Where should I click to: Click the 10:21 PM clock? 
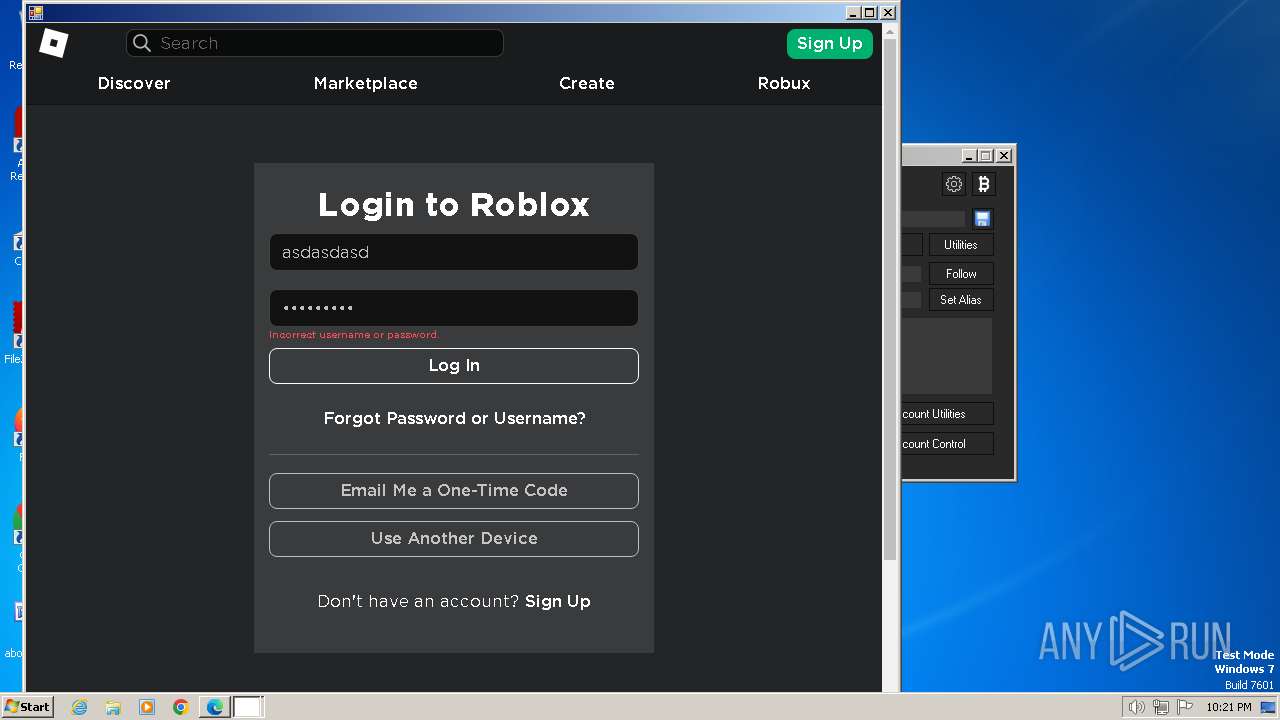(x=1229, y=707)
